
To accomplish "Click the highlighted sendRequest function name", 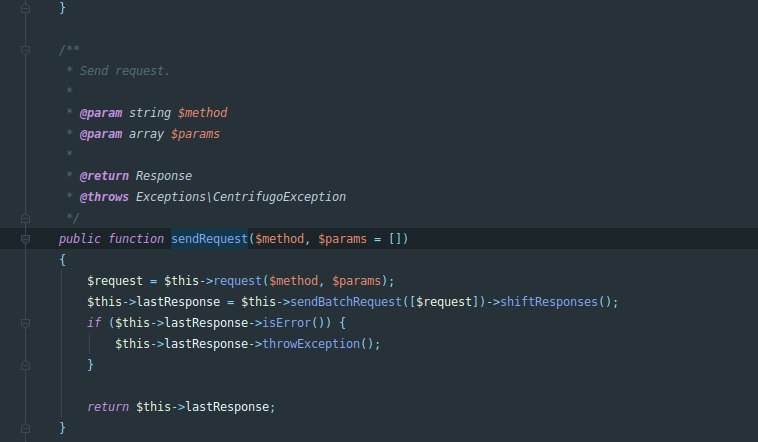I will click(209, 239).
